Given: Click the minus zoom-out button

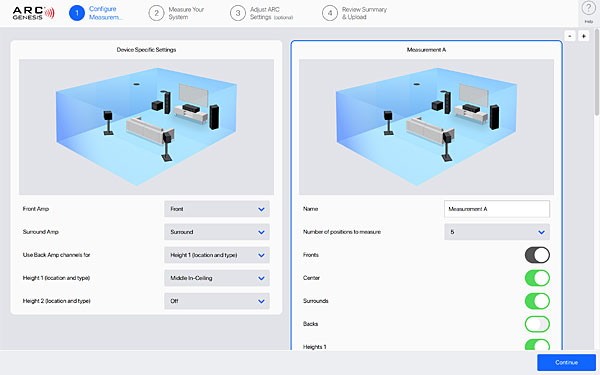Looking at the screenshot, I should pos(570,36).
